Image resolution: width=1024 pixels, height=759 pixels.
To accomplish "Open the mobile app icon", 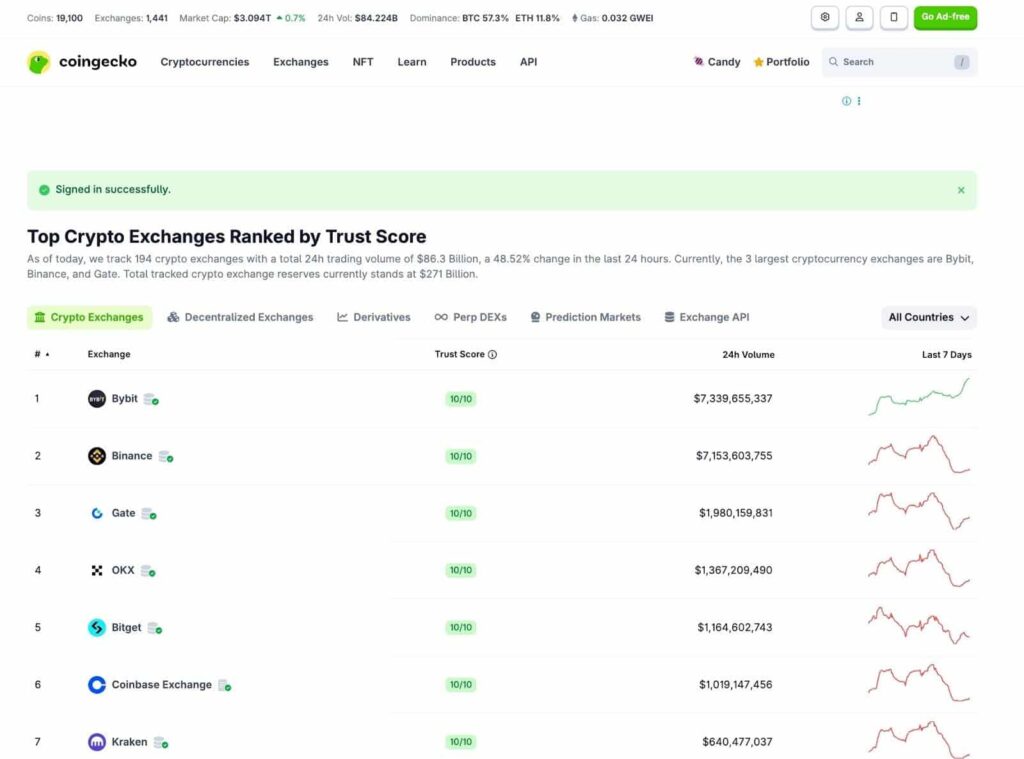I will (893, 17).
